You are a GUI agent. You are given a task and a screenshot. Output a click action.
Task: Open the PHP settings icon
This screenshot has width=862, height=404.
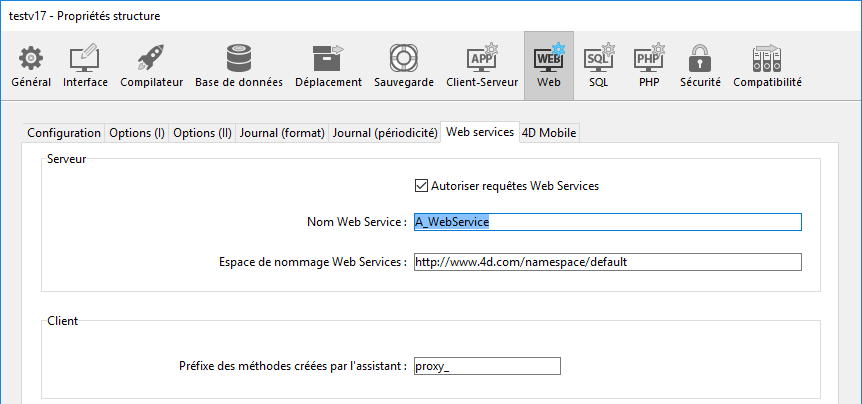point(649,60)
